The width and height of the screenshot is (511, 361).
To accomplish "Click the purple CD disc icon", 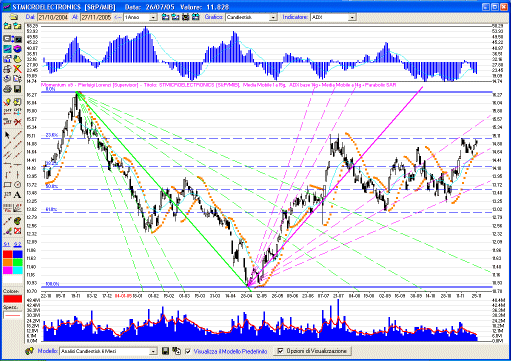I will 17,49.
